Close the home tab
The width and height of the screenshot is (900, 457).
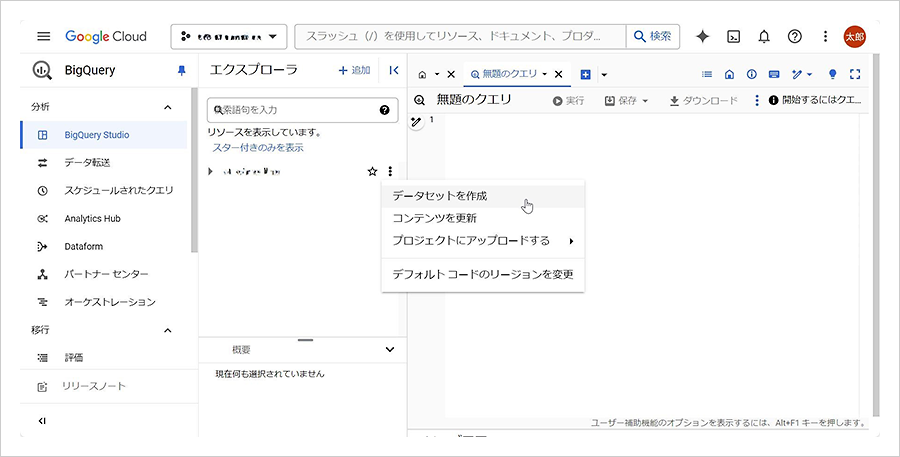451,74
